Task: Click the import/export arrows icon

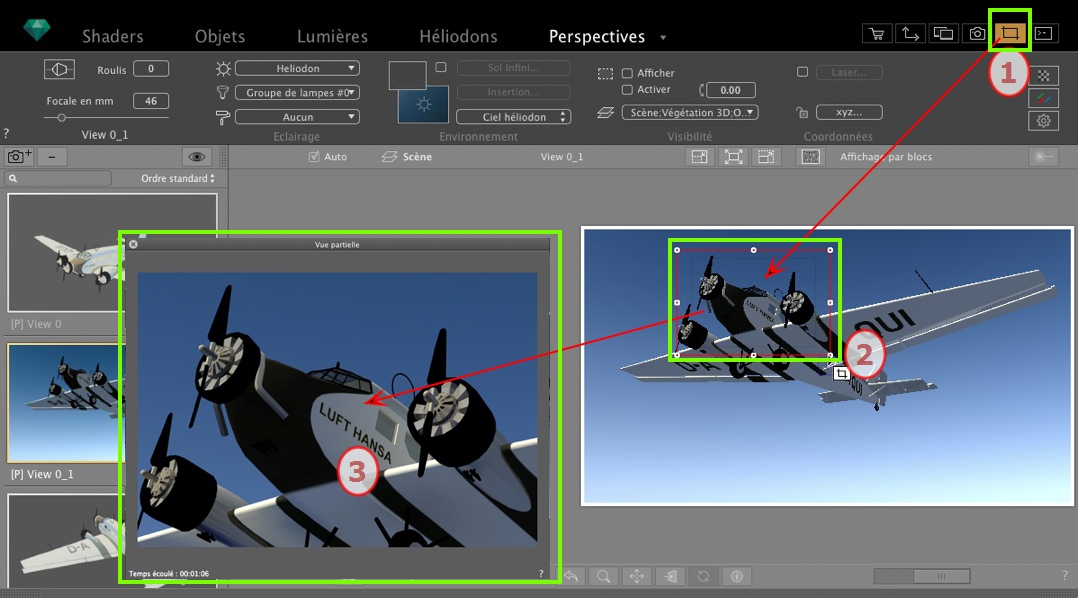Action: 910,34
